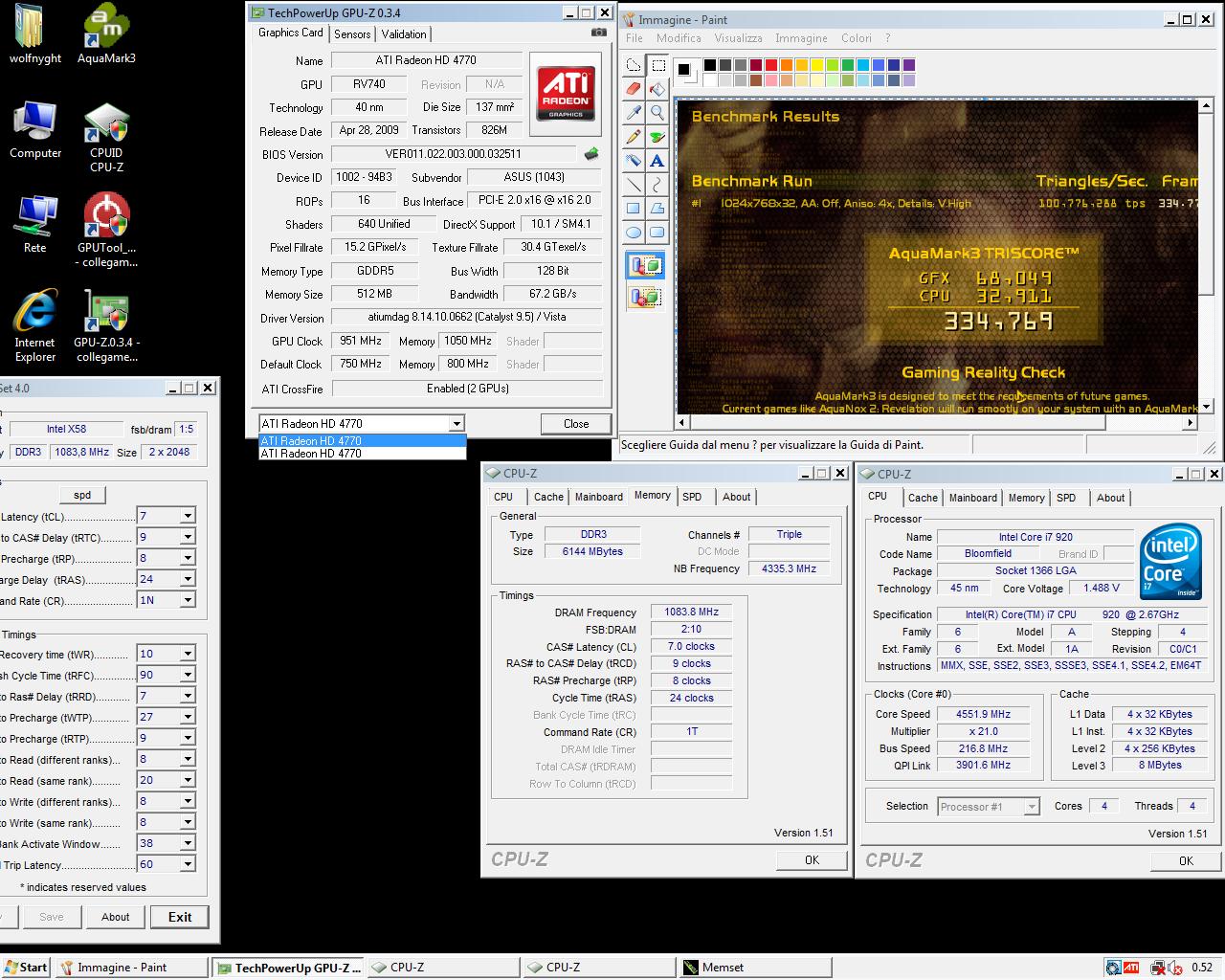Open the Start menu
This screenshot has width=1225, height=980.
coord(26,968)
